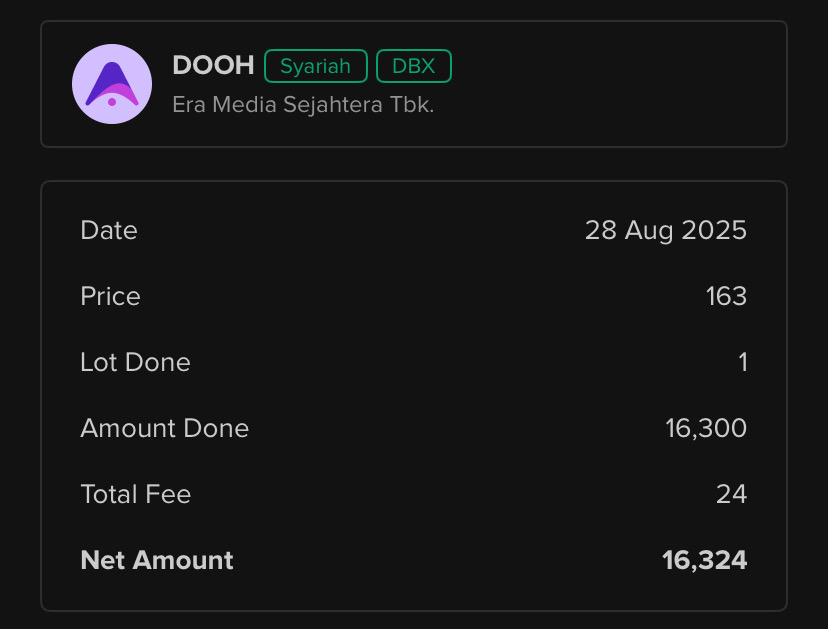
Task: Tap the DBX badge
Action: [x=414, y=66]
